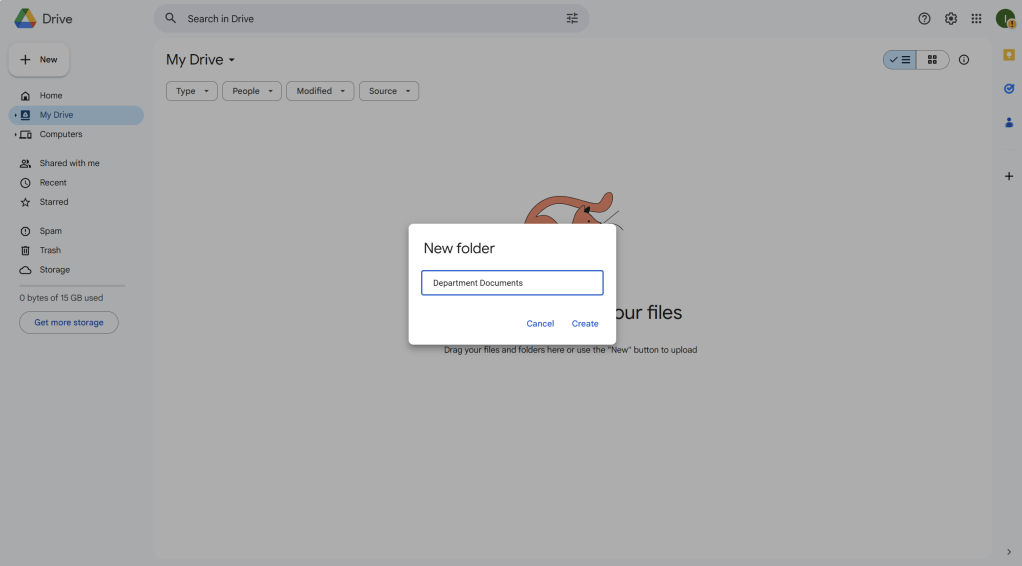Open the Google apps grid
Screen dimensions: 1022x566
pyautogui.click(x=976, y=18)
